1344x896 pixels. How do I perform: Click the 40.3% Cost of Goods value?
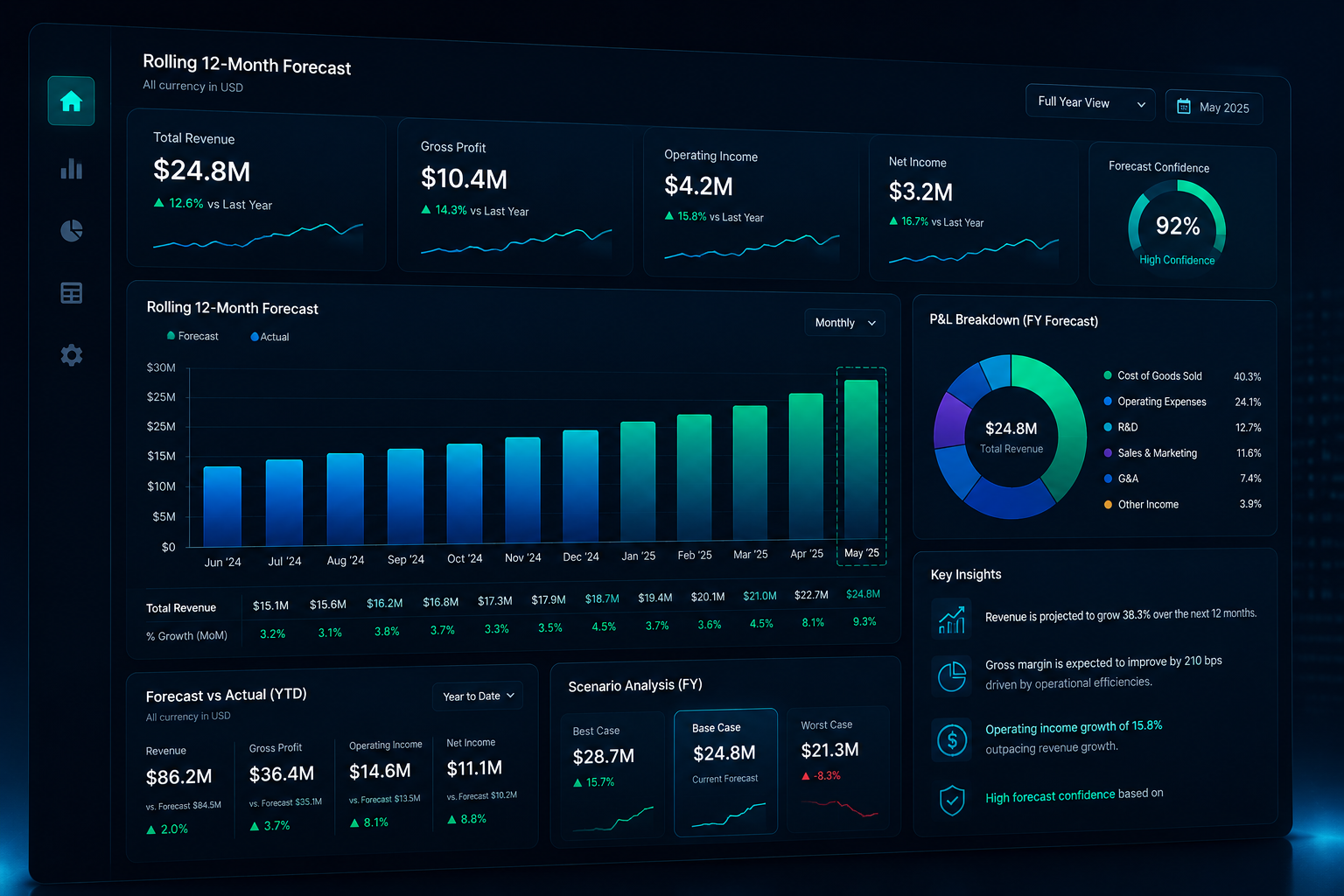click(1247, 376)
